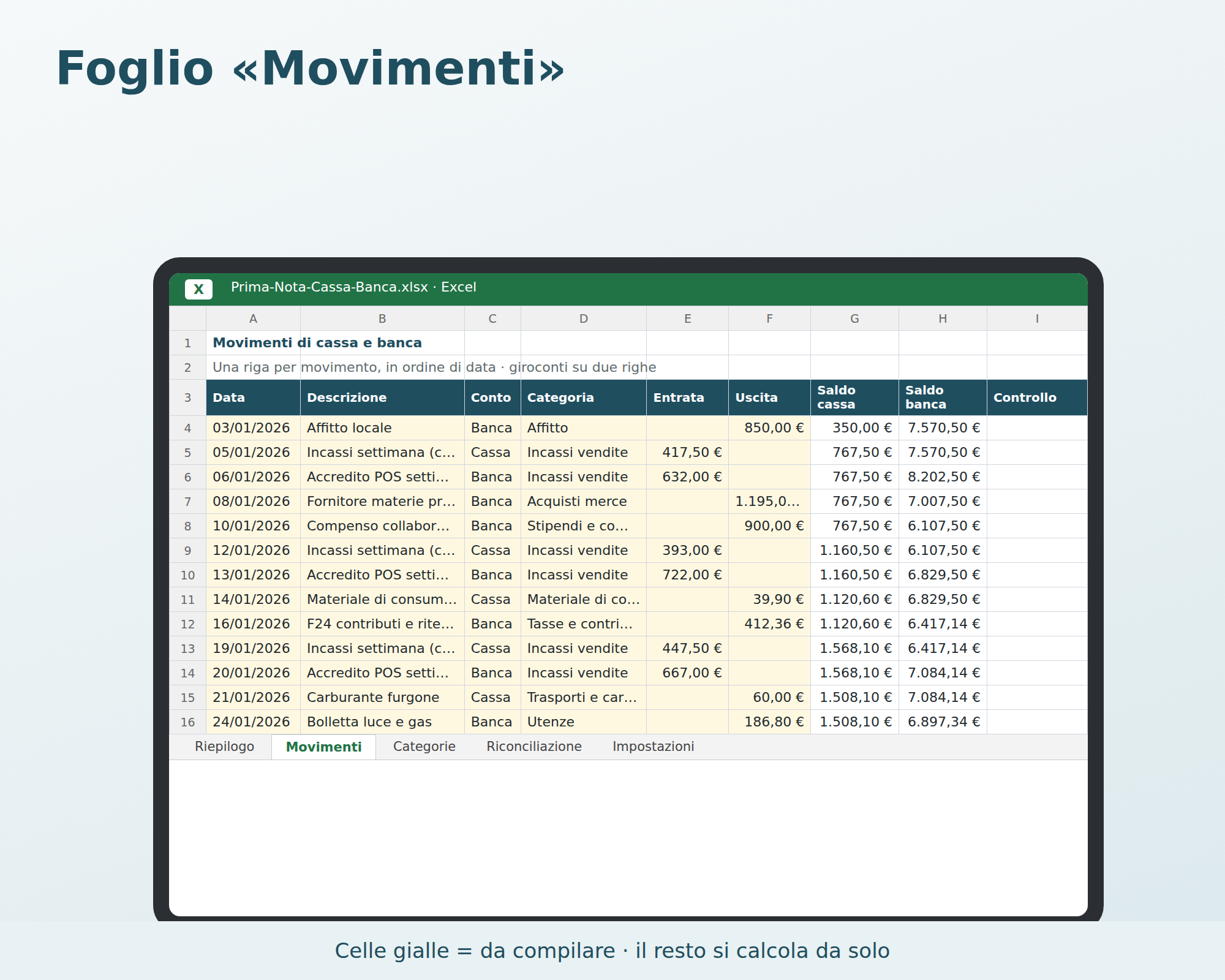Click the Excel X logo icon
Viewport: 1225px width, 980px height.
[198, 289]
